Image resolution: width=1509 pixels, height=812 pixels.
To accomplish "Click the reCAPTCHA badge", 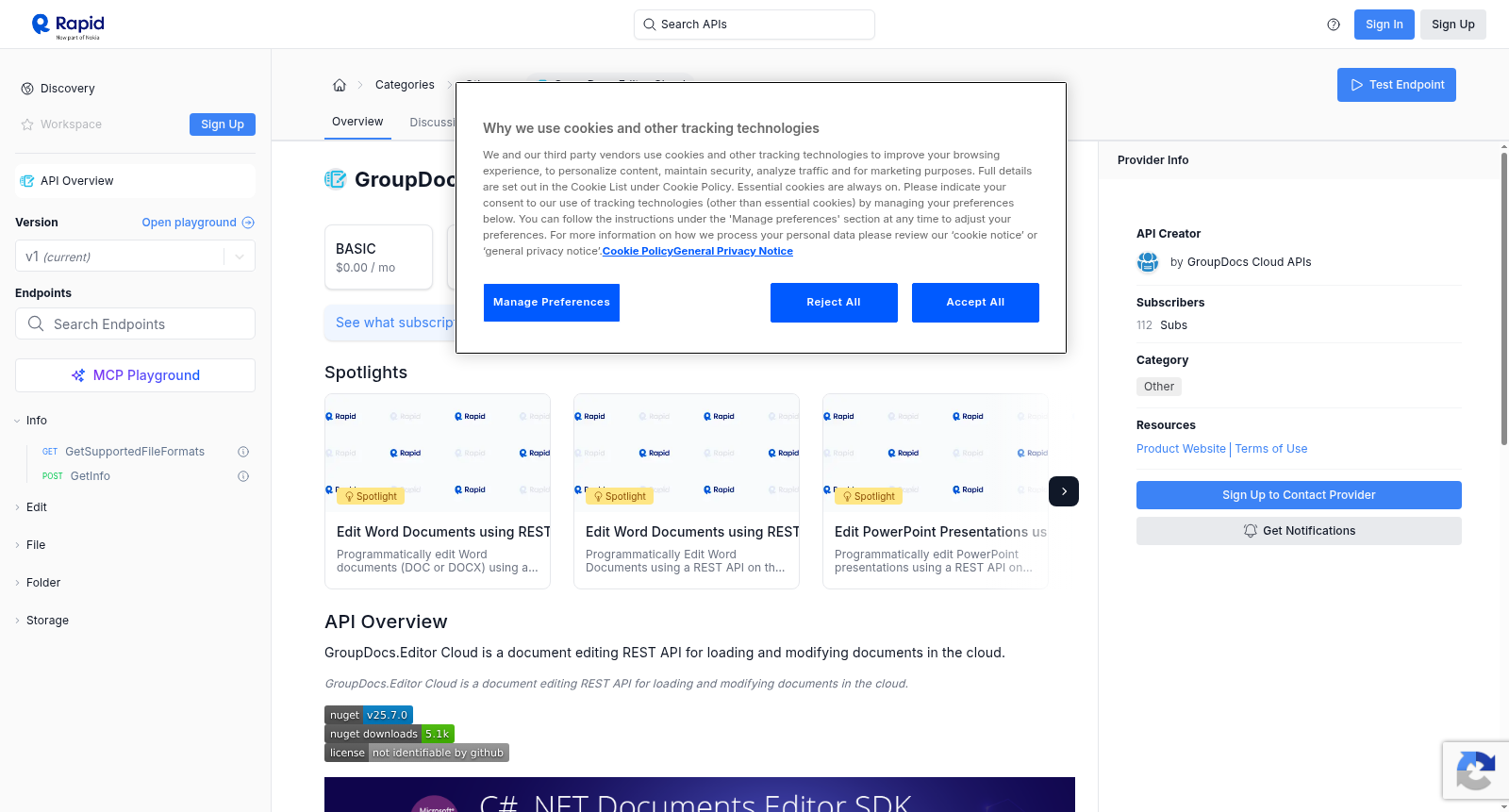I will [x=1475, y=771].
